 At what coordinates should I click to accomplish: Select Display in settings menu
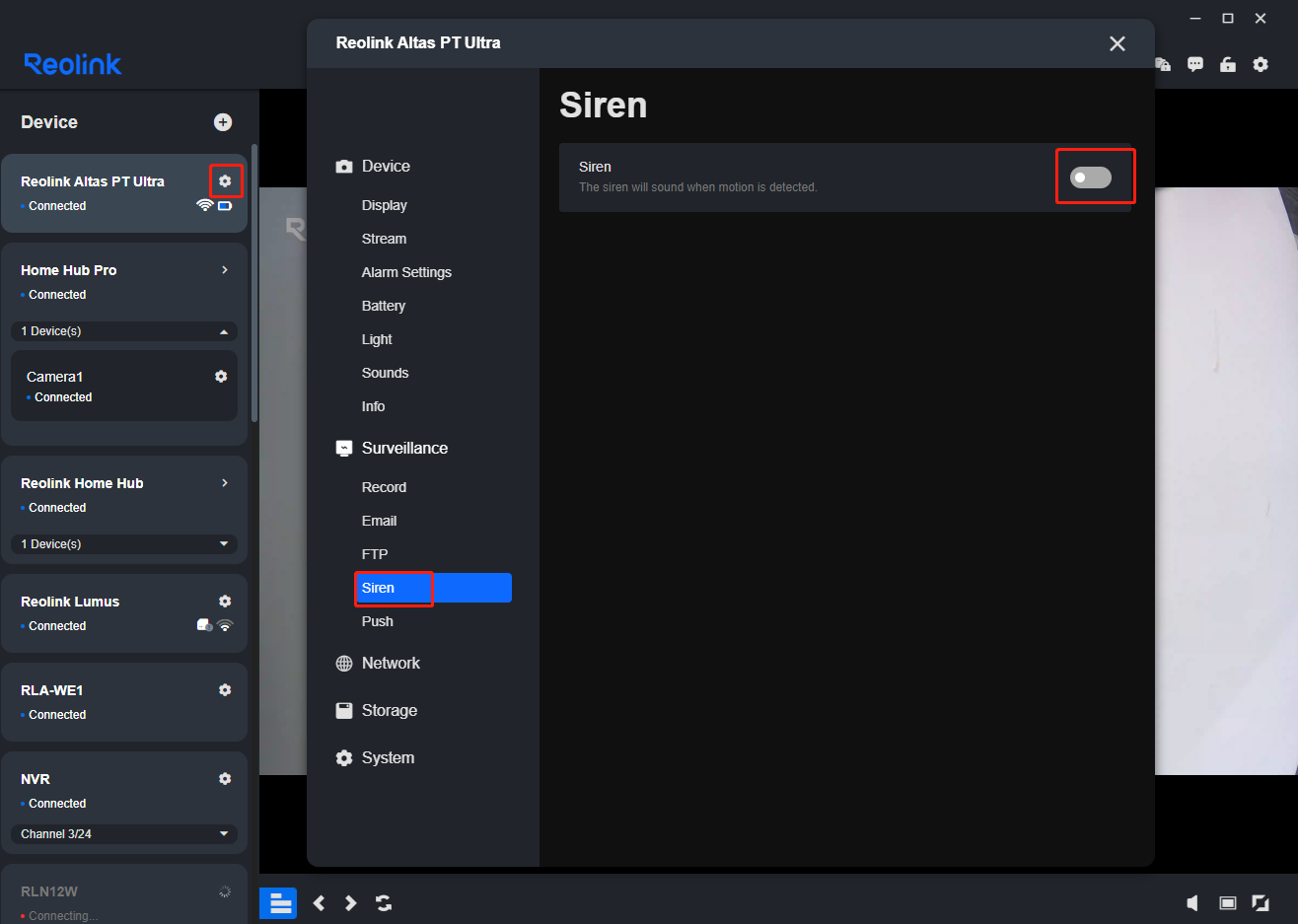(385, 205)
